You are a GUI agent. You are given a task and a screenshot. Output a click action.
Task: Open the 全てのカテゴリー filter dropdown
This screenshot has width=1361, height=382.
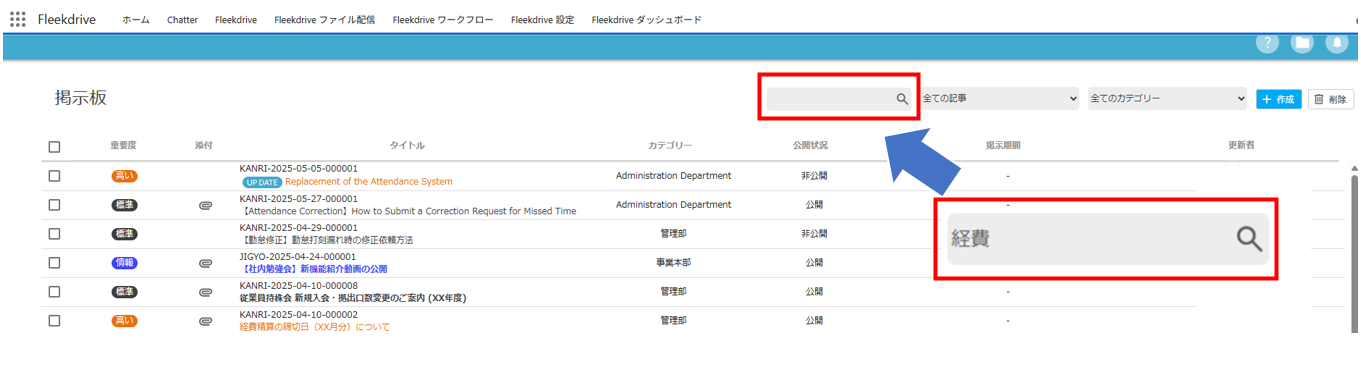coord(1168,99)
